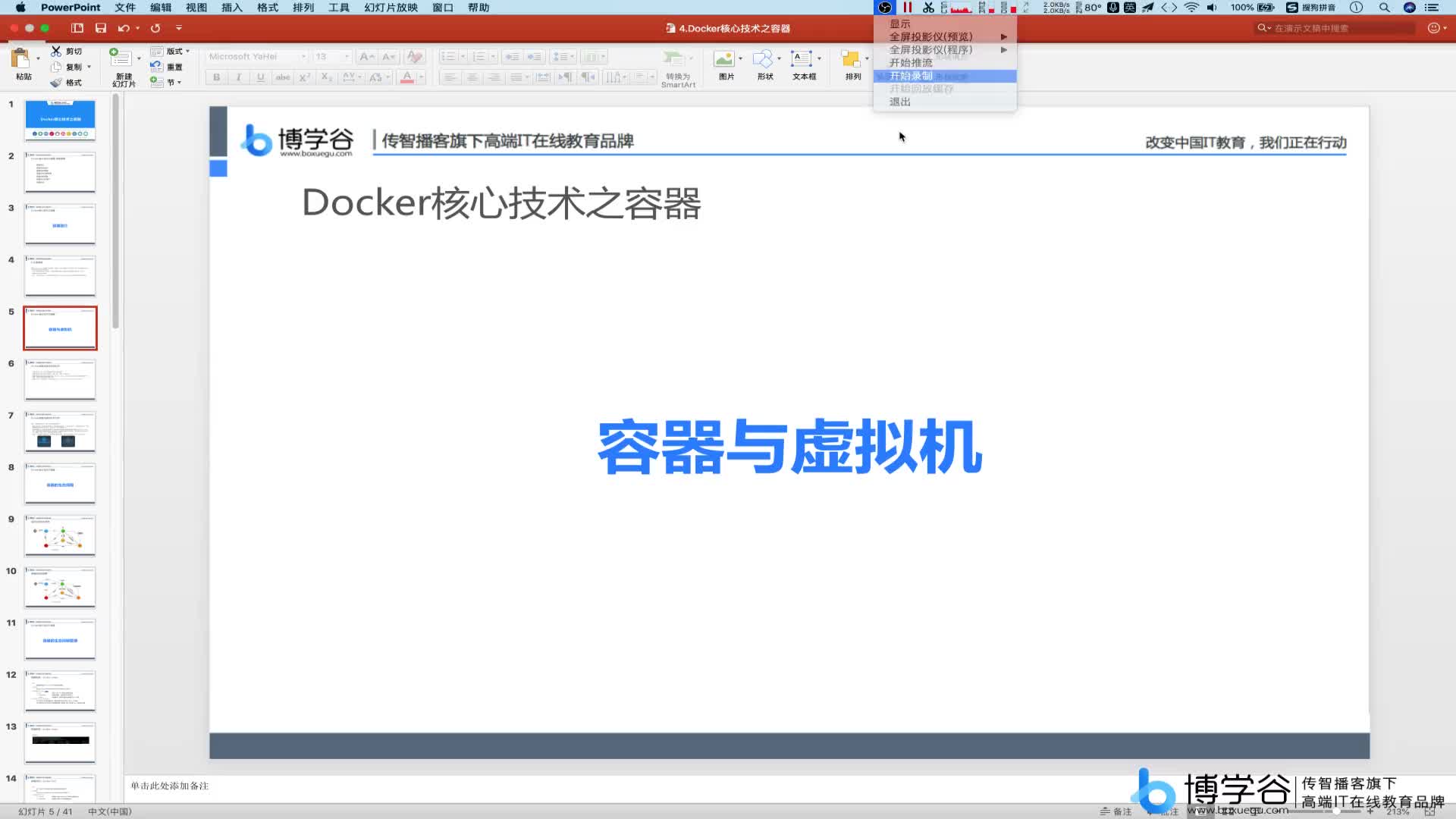
Task: Choose 显示 in OBS menu
Action: [945, 24]
